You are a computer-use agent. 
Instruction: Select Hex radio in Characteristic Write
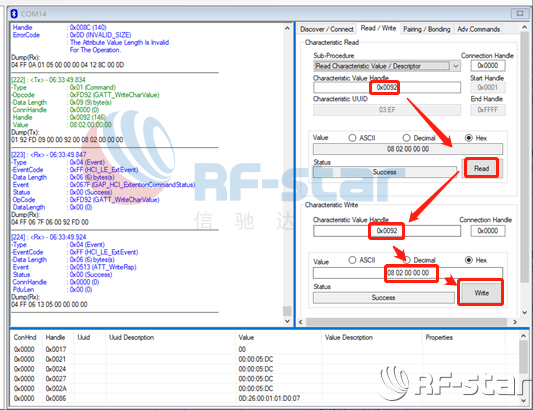coord(469,260)
